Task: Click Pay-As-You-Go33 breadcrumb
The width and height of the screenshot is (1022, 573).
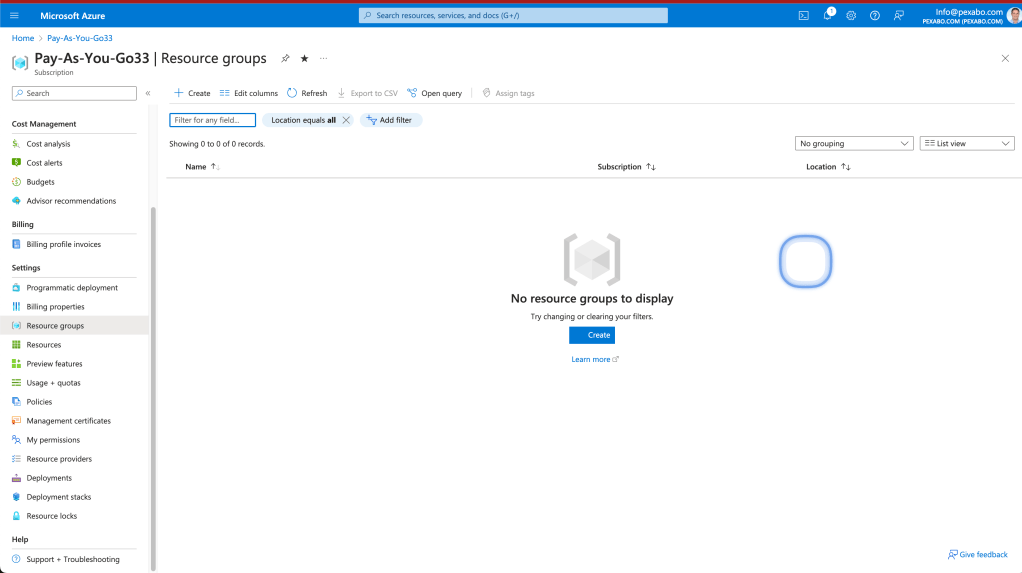Action: pos(80,38)
